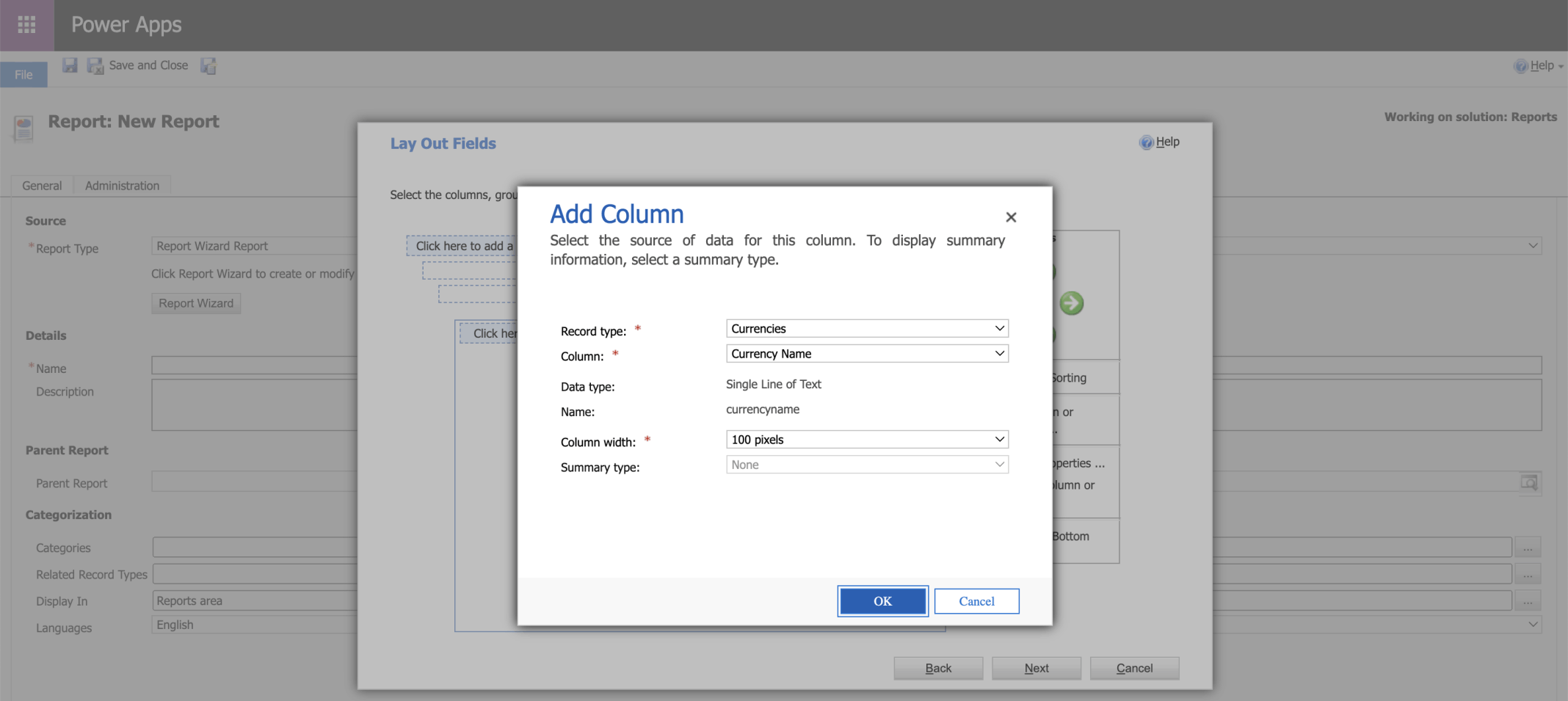Click Next in the report wizard

coord(1036,668)
